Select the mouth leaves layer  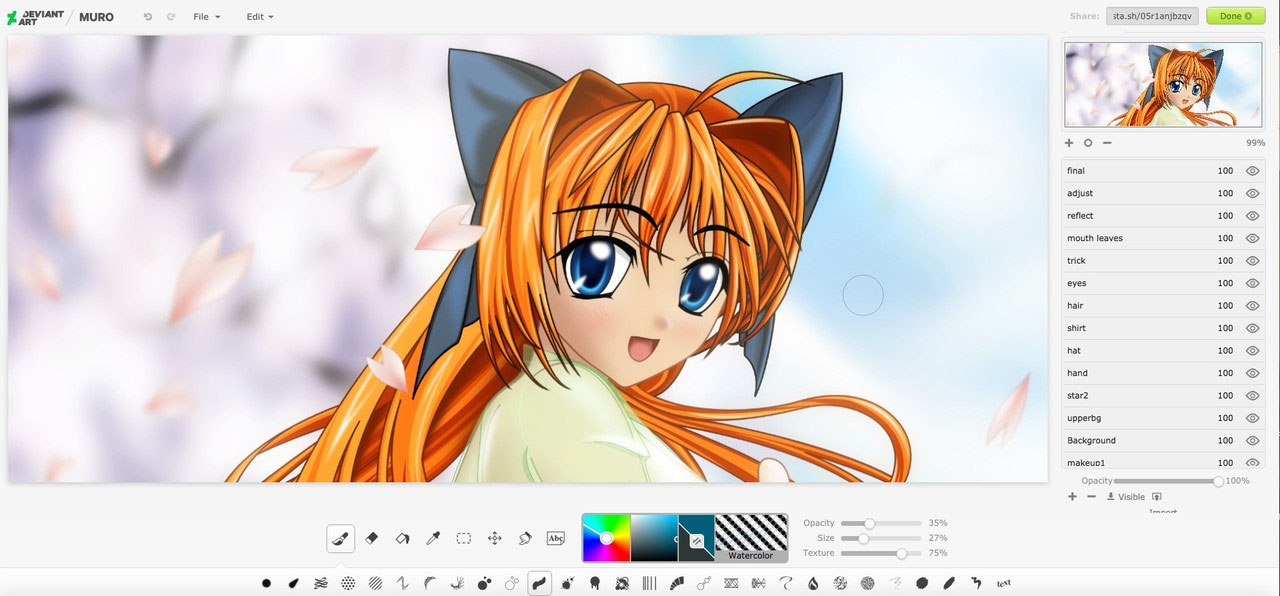pos(1120,238)
